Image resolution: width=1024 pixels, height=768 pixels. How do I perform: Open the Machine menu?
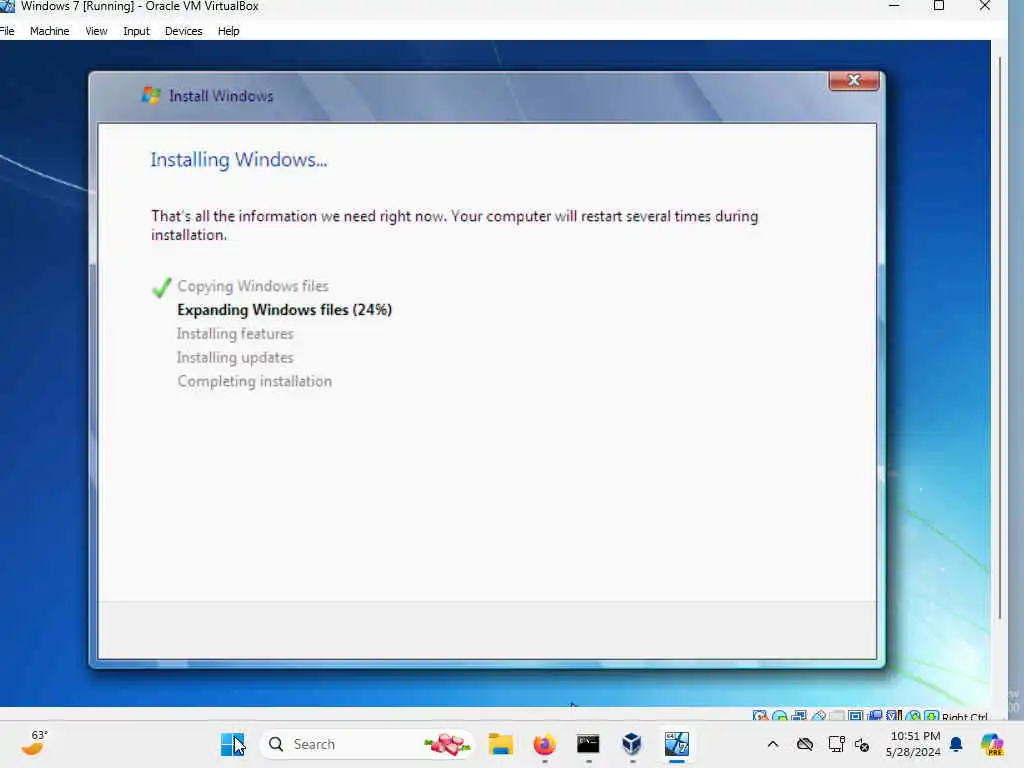click(49, 31)
